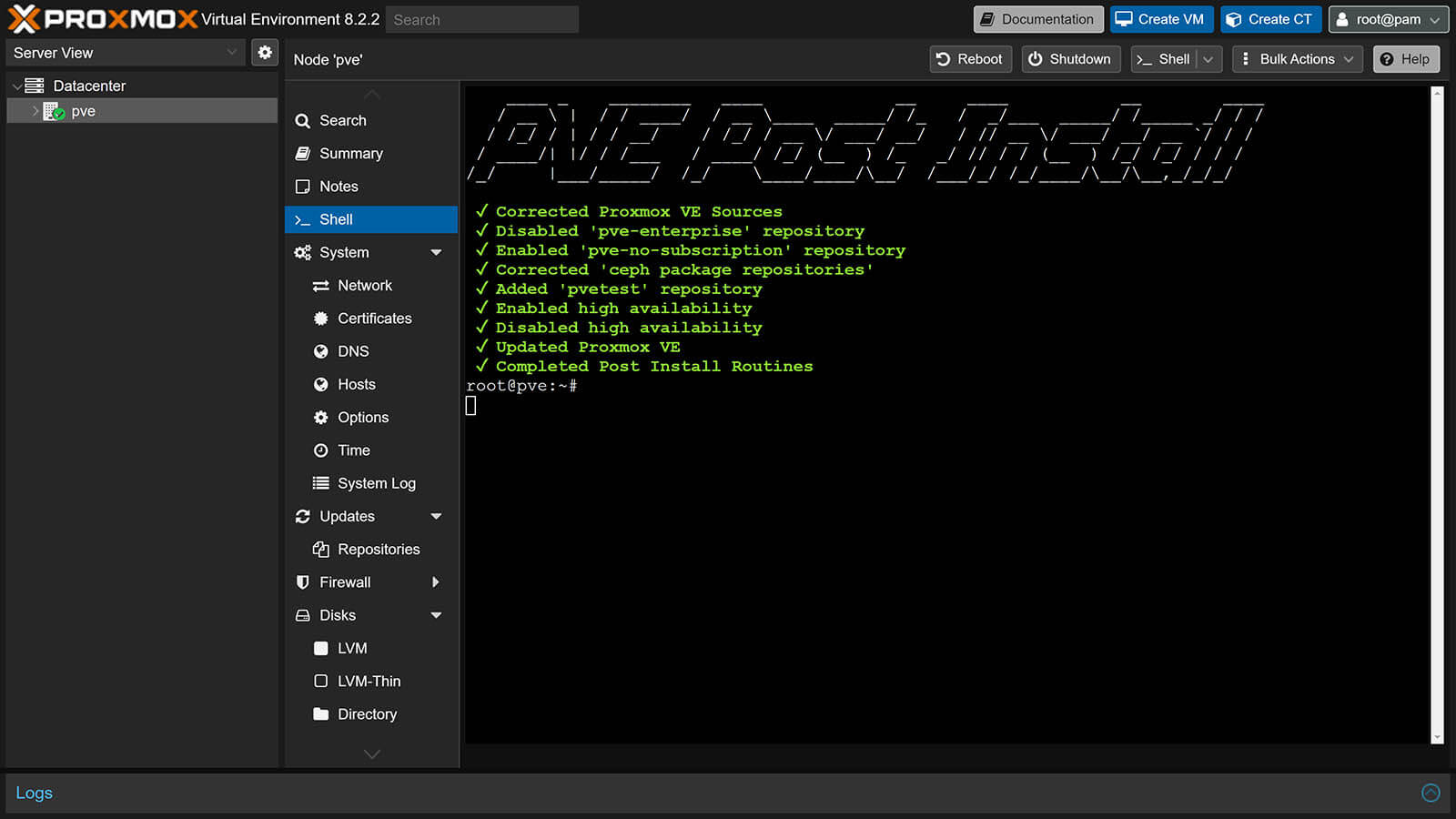Click the Directory folder icon under Disks
This screenshot has width=1456, height=819.
(x=320, y=714)
